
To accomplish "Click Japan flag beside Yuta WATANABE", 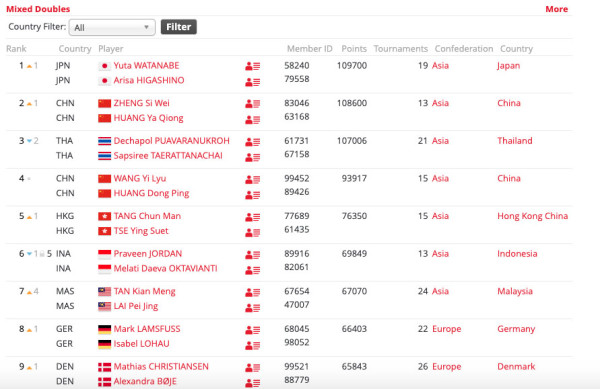I will [104, 66].
